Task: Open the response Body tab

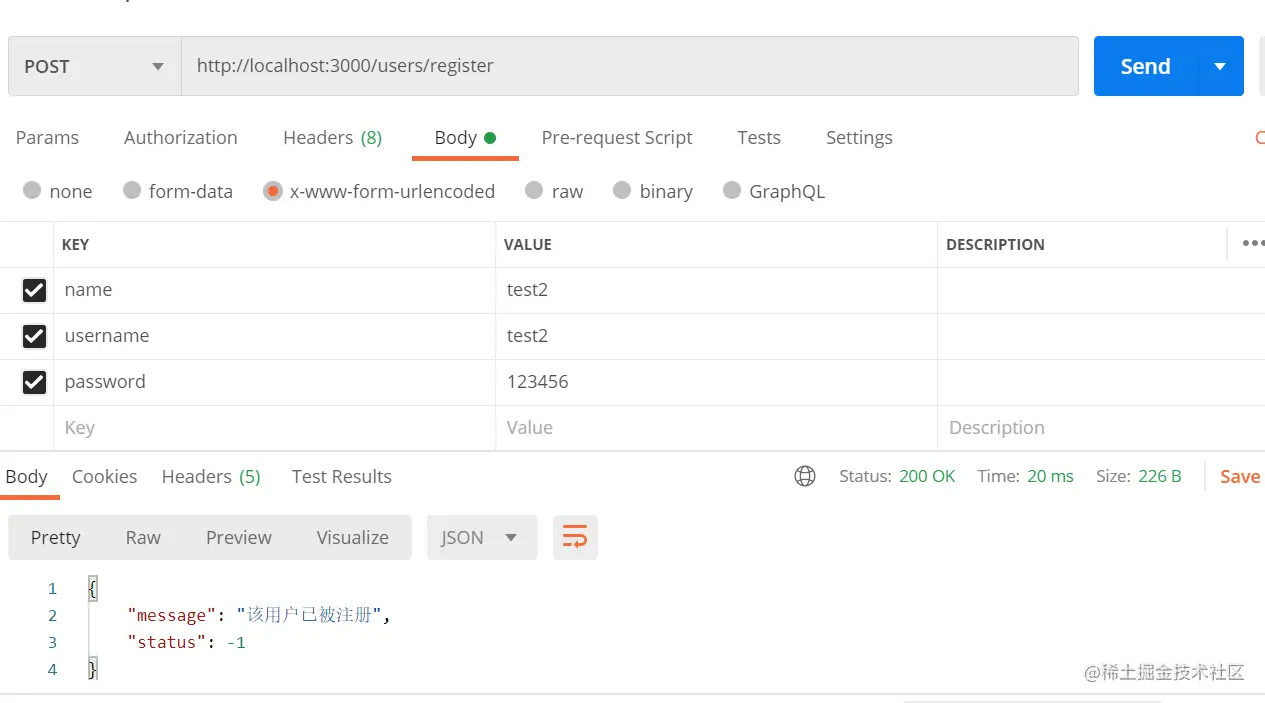Action: 27,476
